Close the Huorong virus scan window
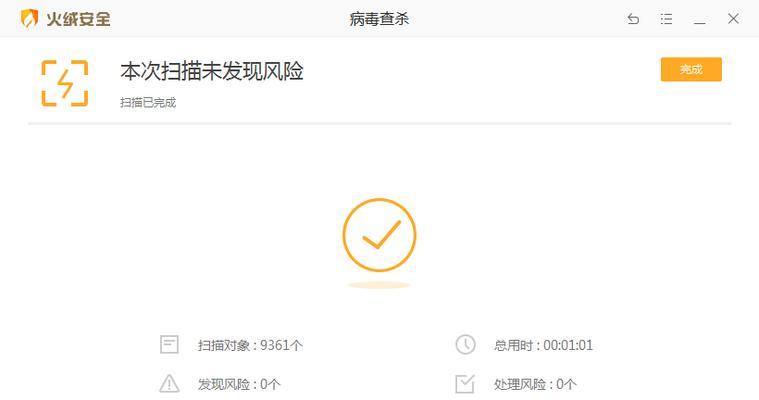759x400 pixels. click(x=733, y=19)
